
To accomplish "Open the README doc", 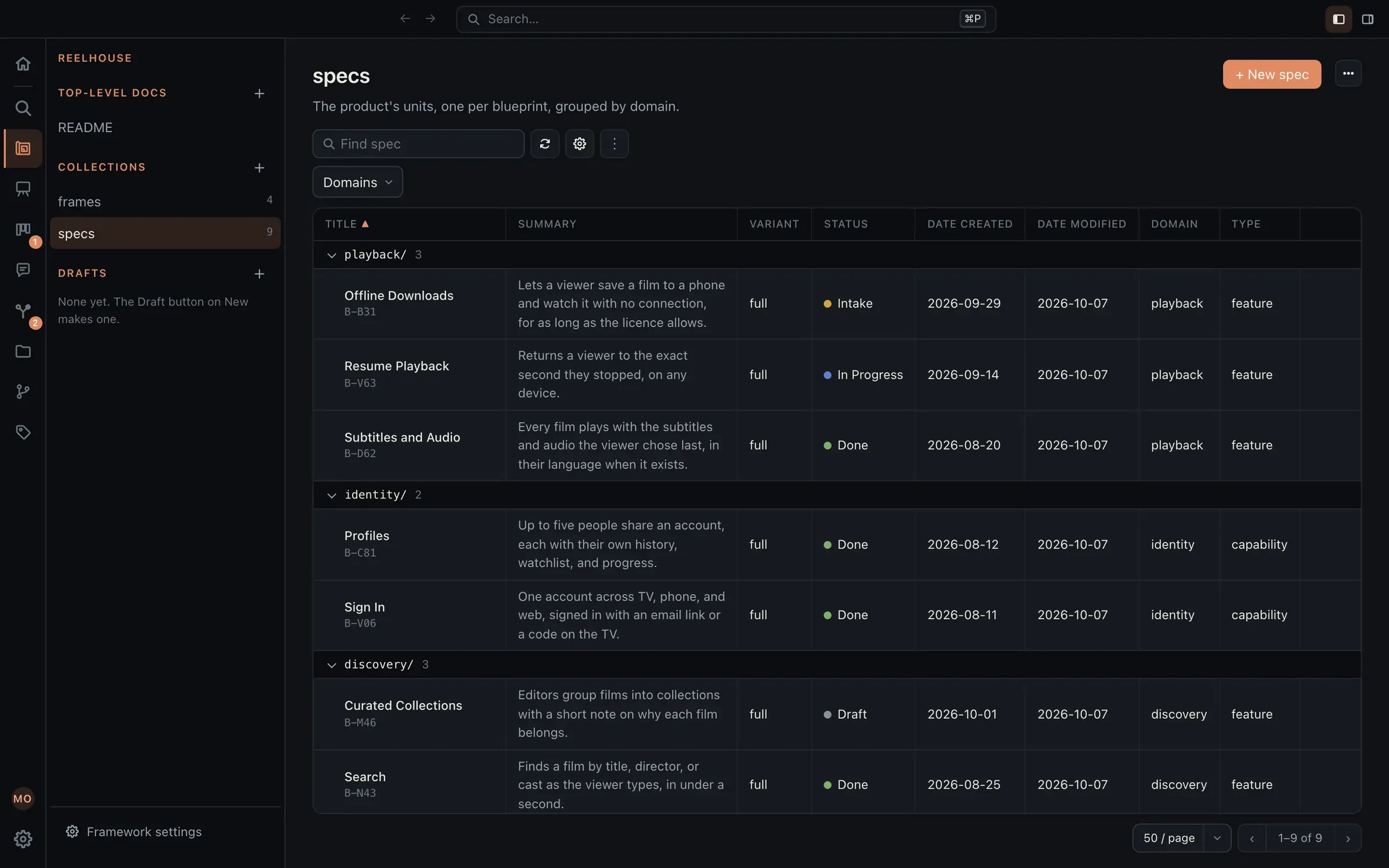I will pyautogui.click(x=85, y=127).
